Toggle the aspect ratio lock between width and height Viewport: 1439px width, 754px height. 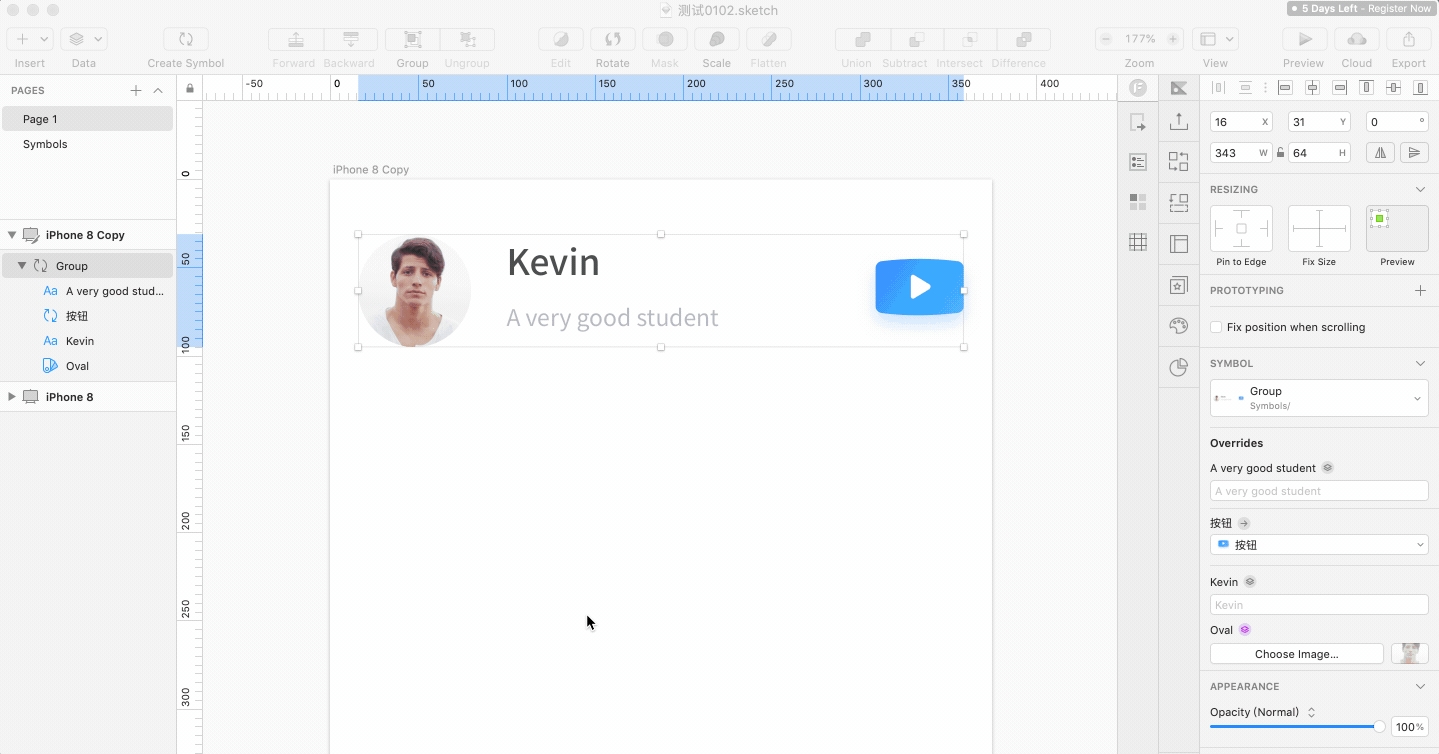1280,153
